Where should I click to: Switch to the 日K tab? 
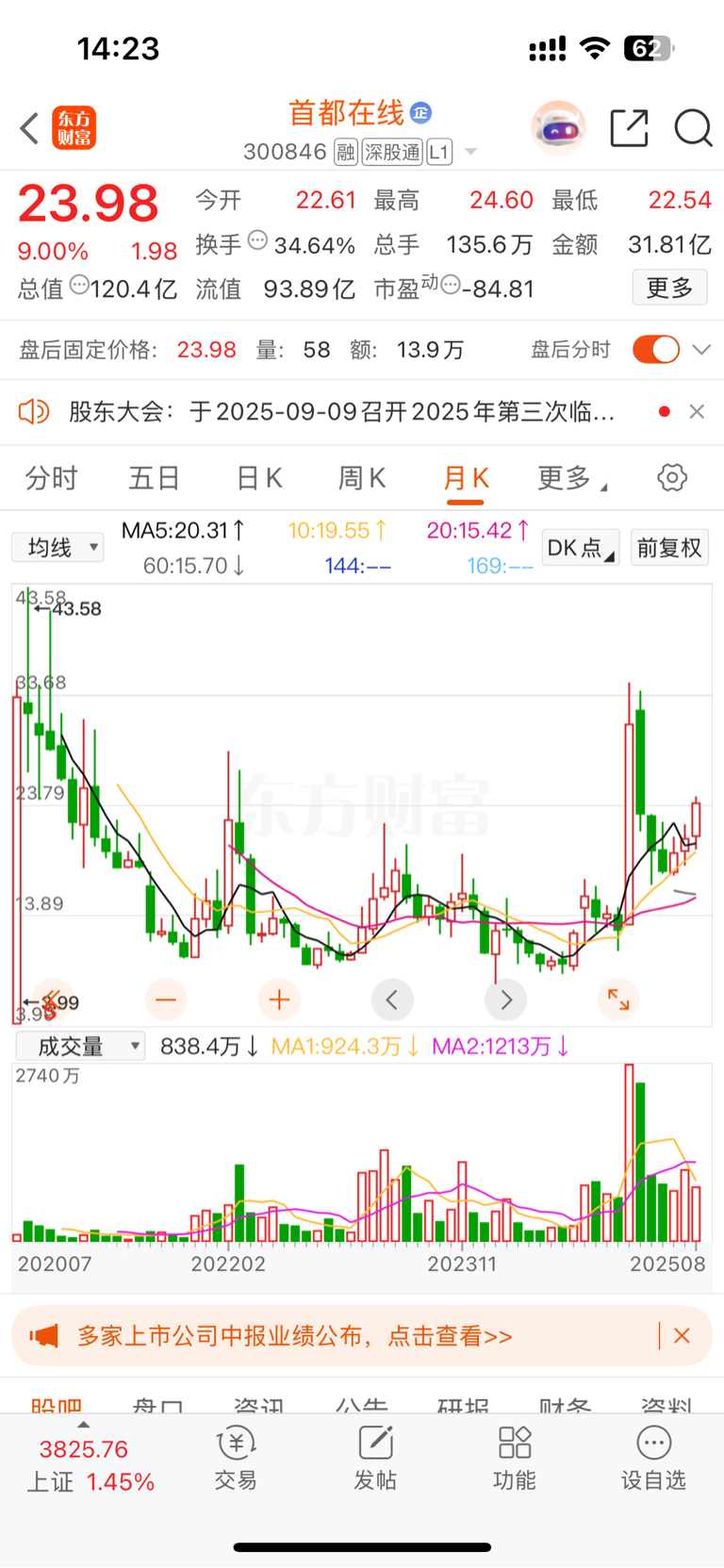pyautogui.click(x=259, y=478)
